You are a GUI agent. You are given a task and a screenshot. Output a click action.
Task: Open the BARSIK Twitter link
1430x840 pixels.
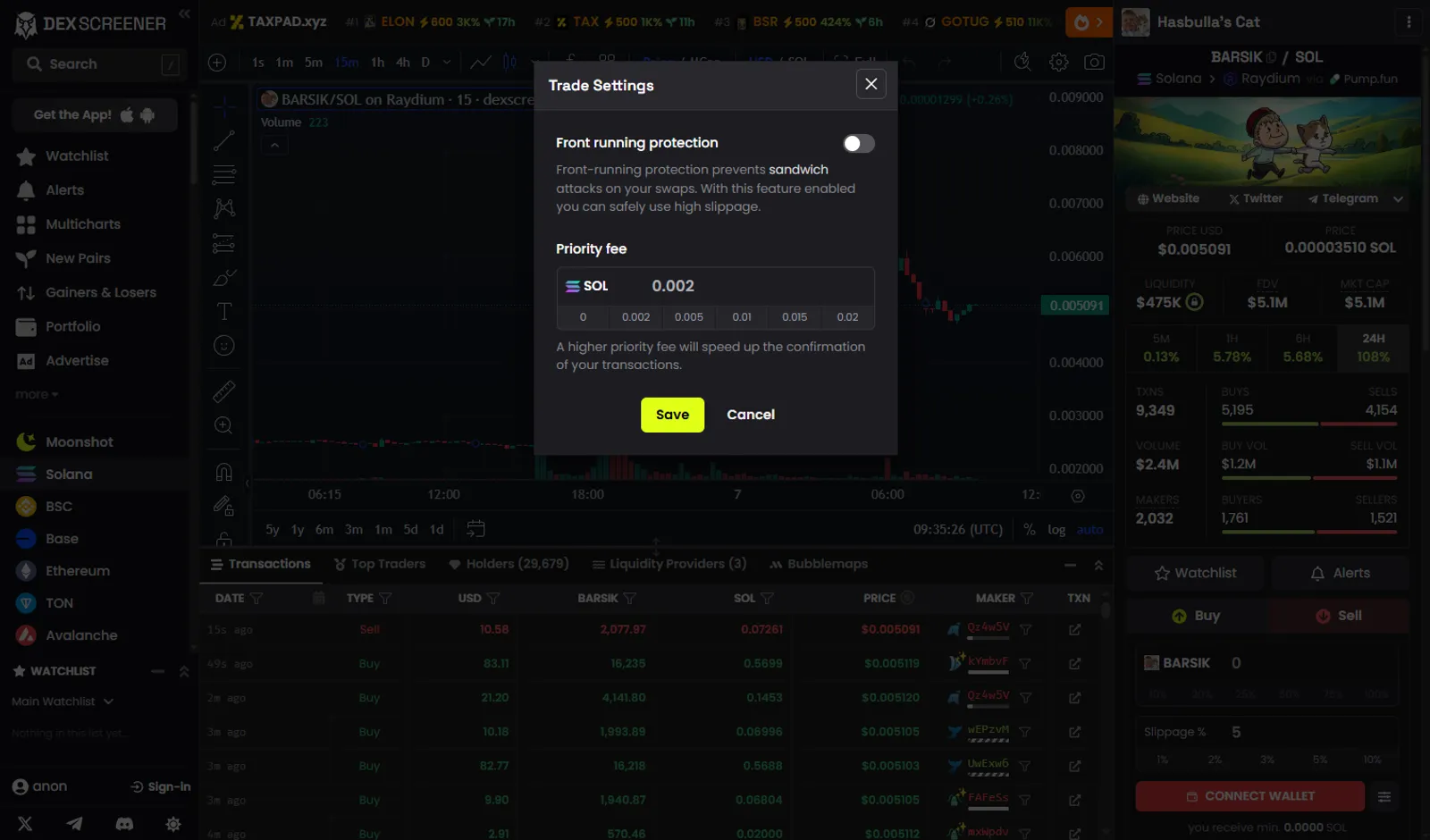pyautogui.click(x=1256, y=199)
